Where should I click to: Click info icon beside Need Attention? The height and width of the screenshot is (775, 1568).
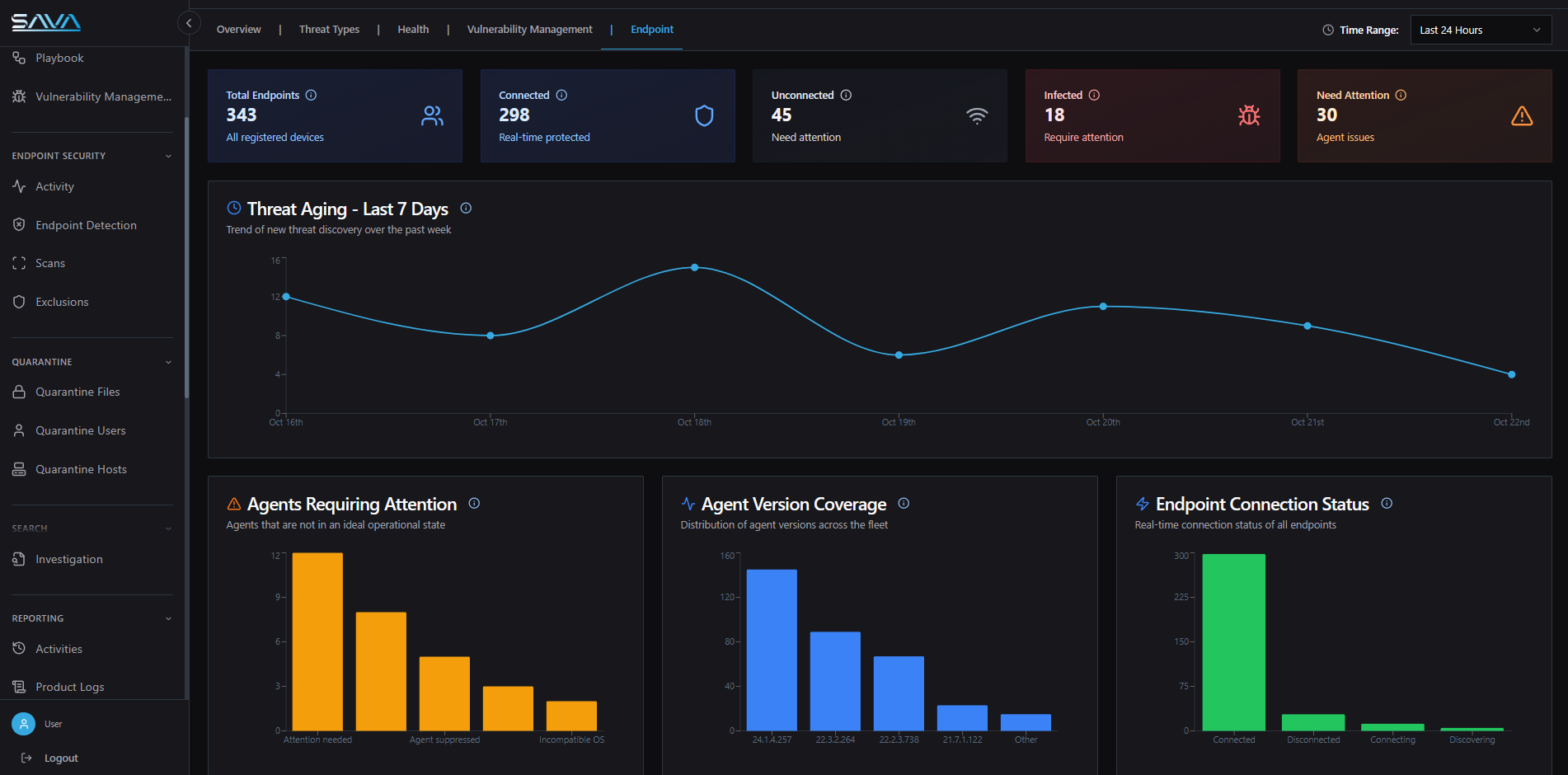click(x=1401, y=95)
